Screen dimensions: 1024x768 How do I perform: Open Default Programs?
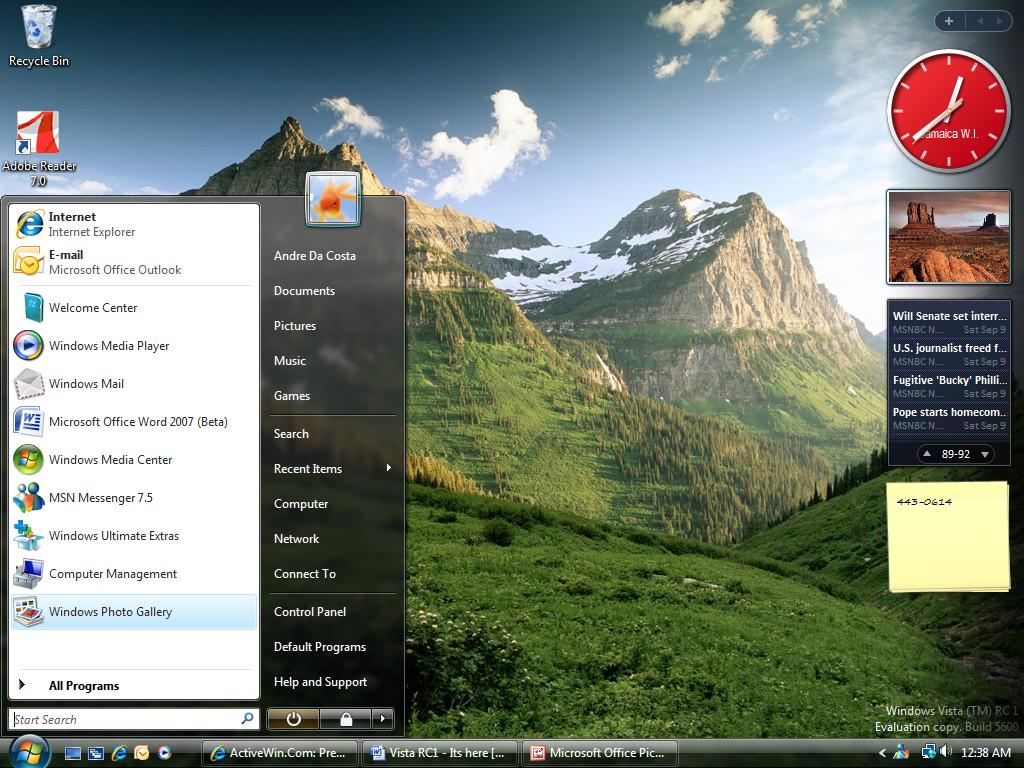point(332,647)
